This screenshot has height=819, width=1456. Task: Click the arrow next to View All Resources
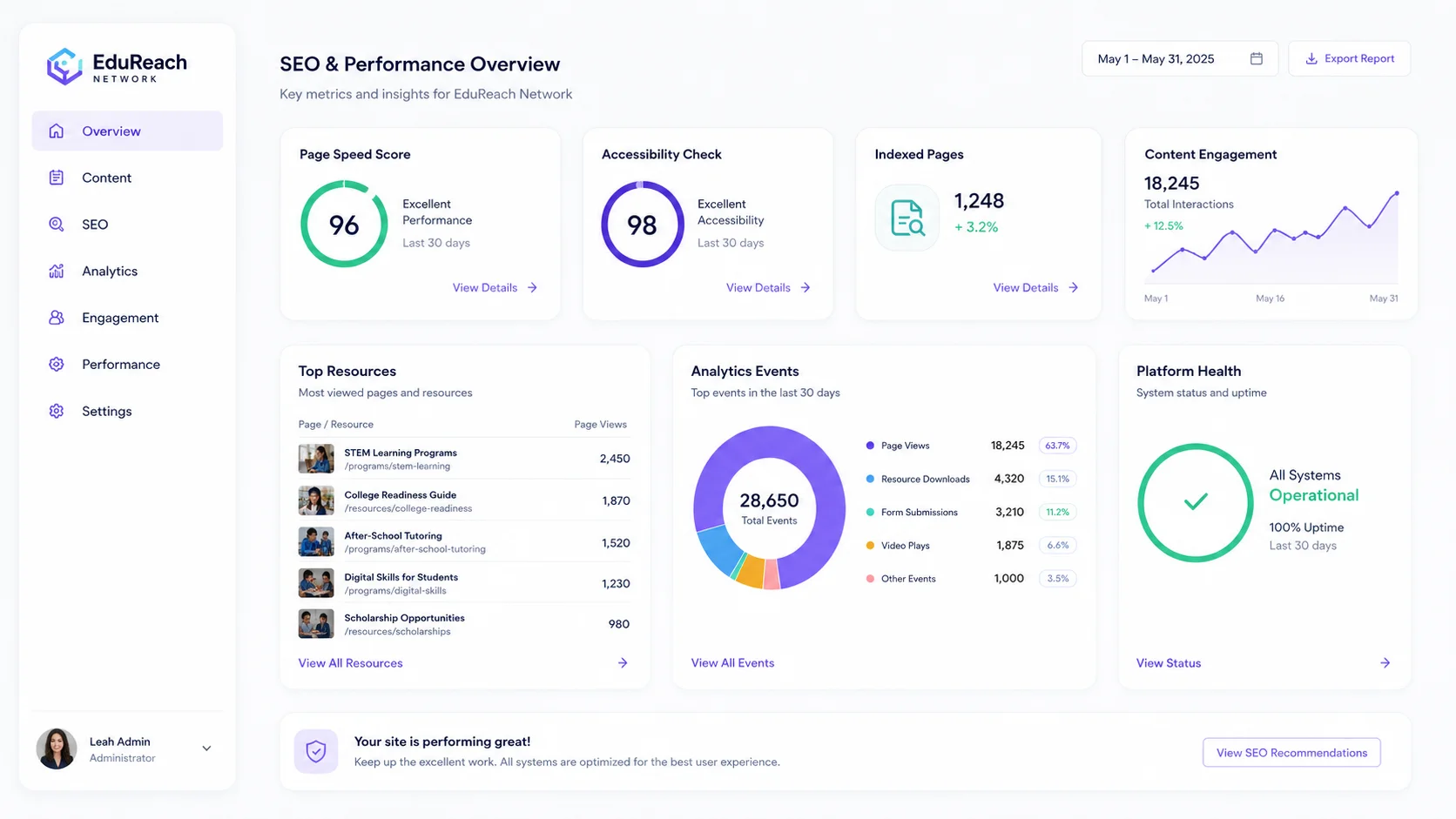tap(623, 662)
